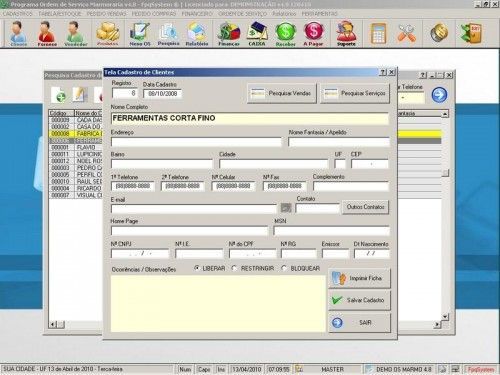This screenshot has height=375, width=500.
Task: Click the MSN input field
Action: 331,231
